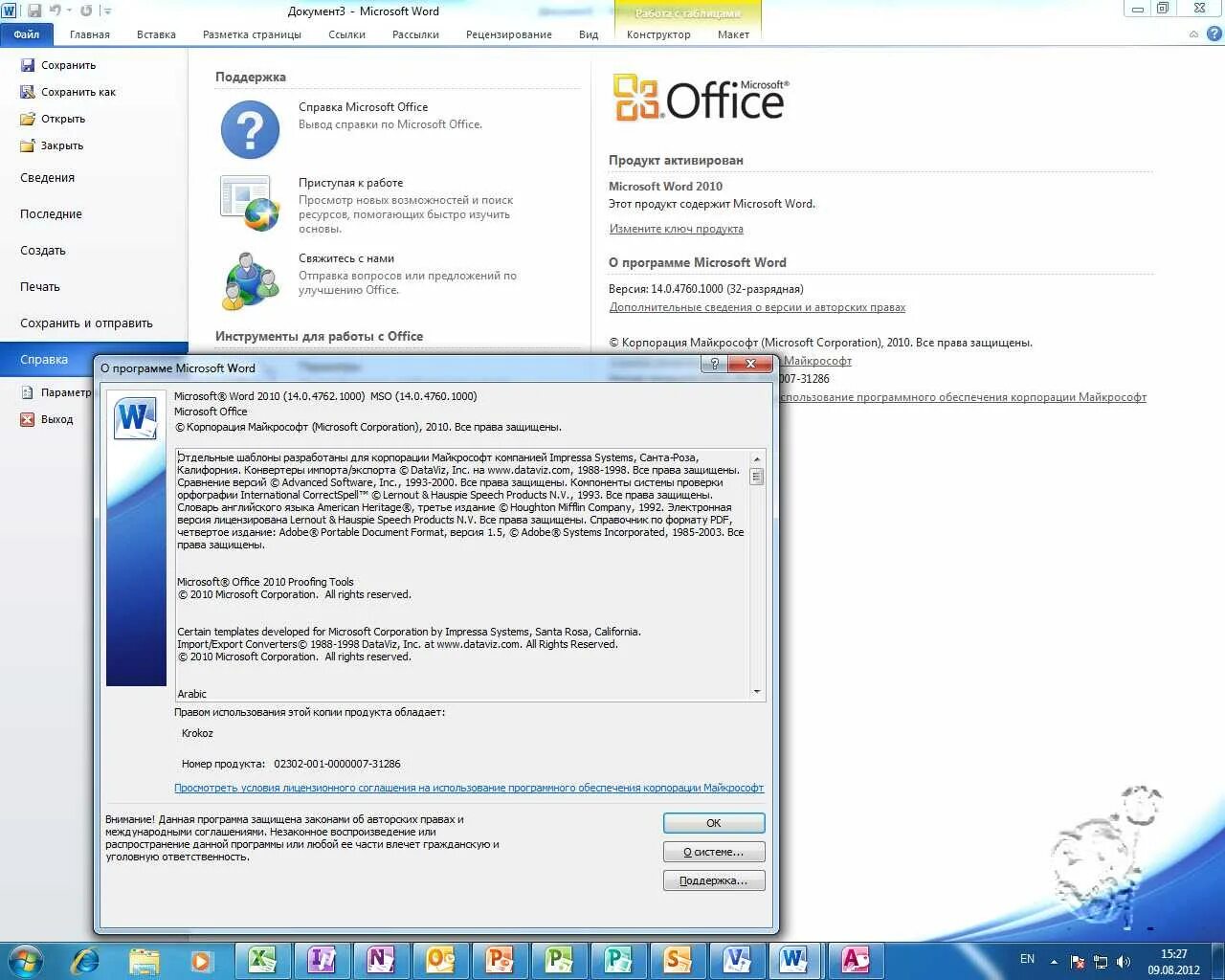The height and width of the screenshot is (980, 1225).
Task: Launch Visio from taskbar
Action: click(x=736, y=960)
